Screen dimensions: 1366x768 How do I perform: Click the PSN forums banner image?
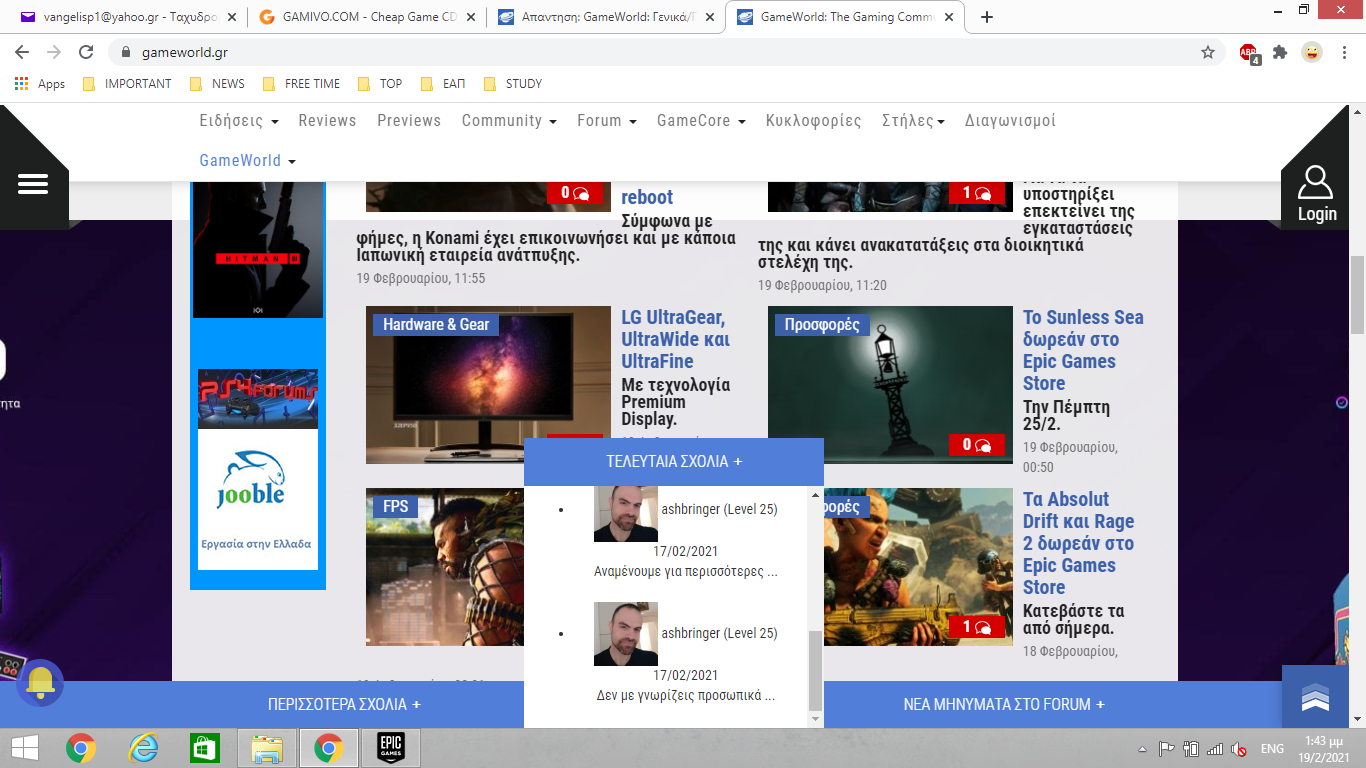click(258, 399)
